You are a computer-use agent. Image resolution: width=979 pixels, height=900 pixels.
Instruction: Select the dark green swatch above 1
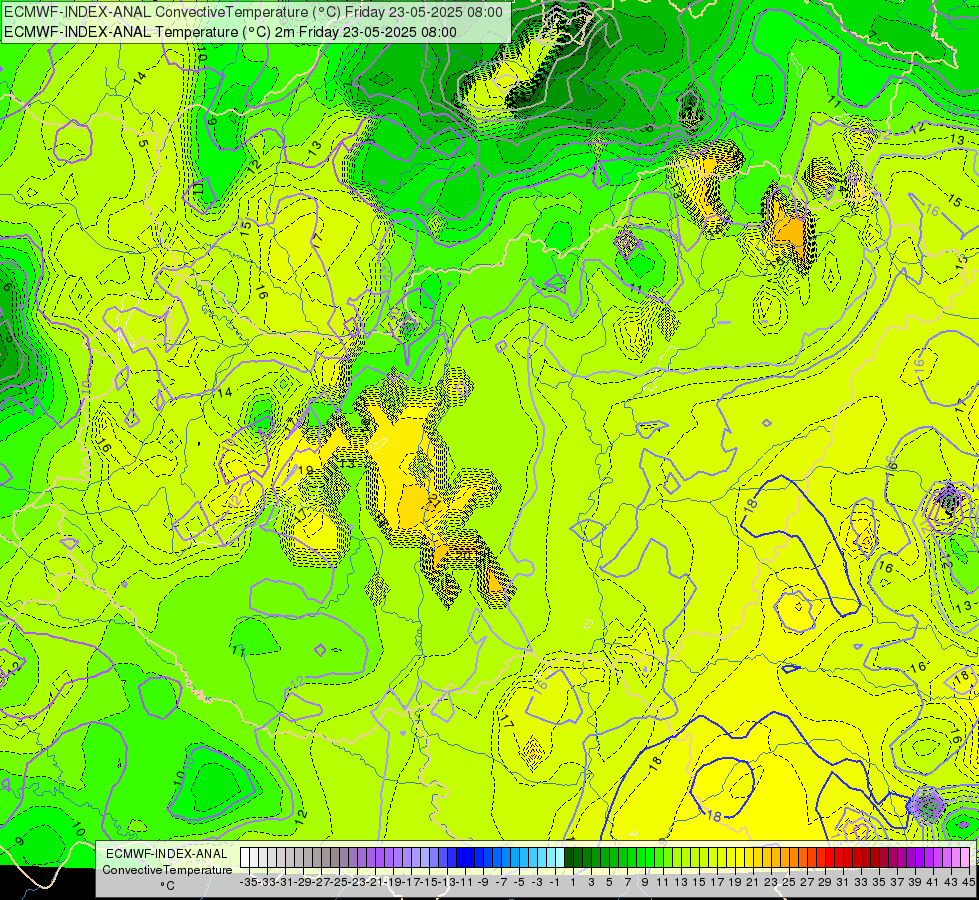569,857
